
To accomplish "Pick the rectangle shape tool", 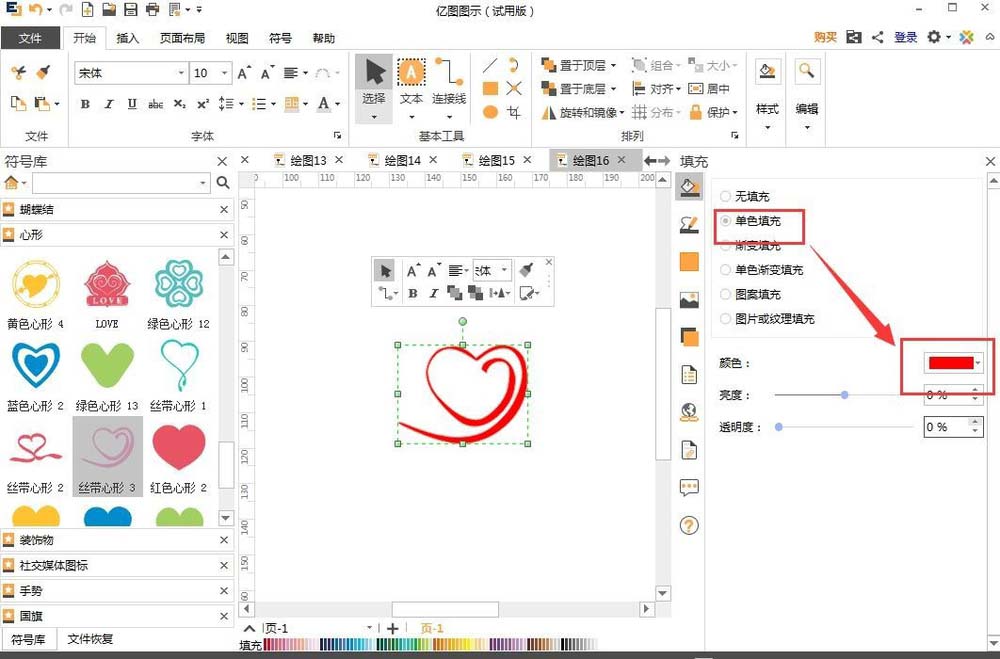I will [x=489, y=89].
